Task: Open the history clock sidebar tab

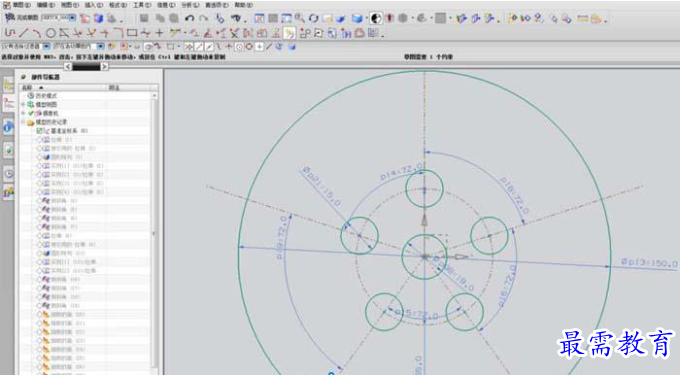Action: coord(8,174)
